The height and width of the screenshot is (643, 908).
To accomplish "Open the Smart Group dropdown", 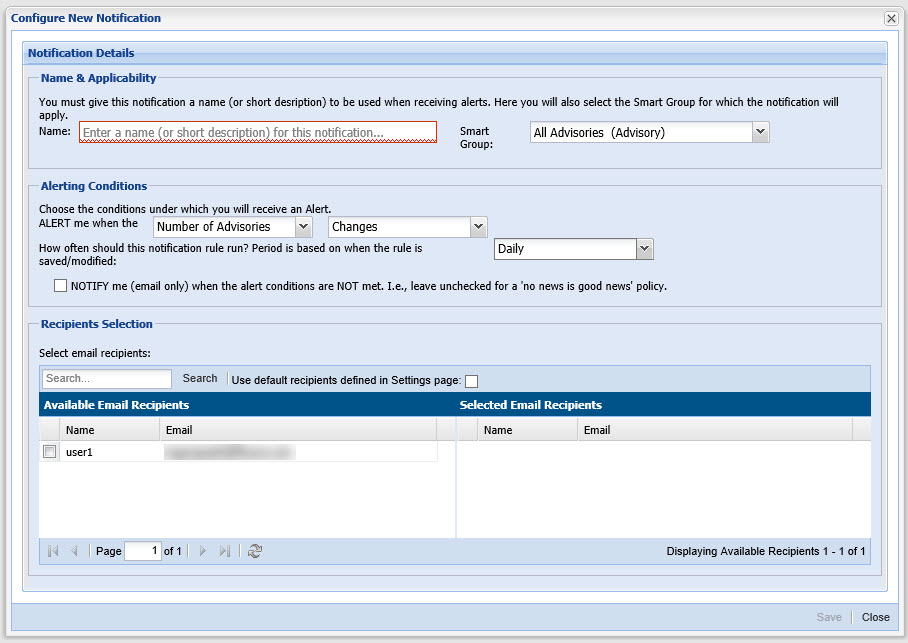I will pos(760,132).
